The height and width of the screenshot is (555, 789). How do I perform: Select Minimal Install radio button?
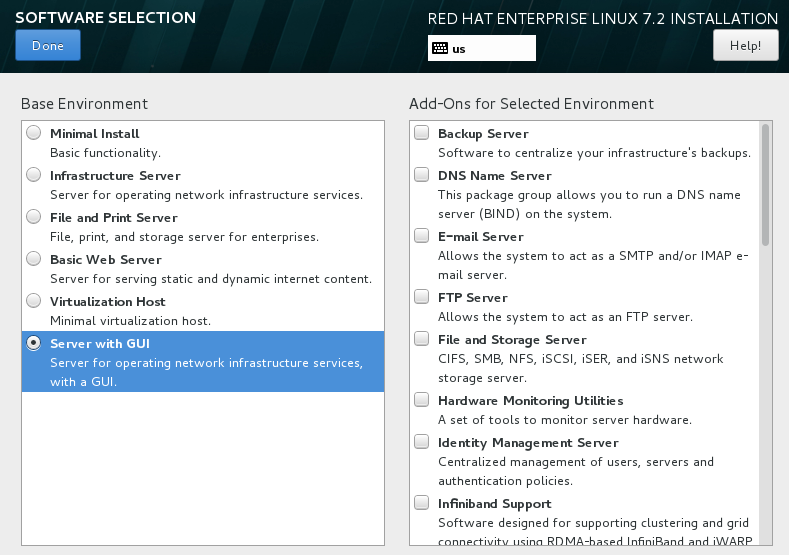(34, 133)
